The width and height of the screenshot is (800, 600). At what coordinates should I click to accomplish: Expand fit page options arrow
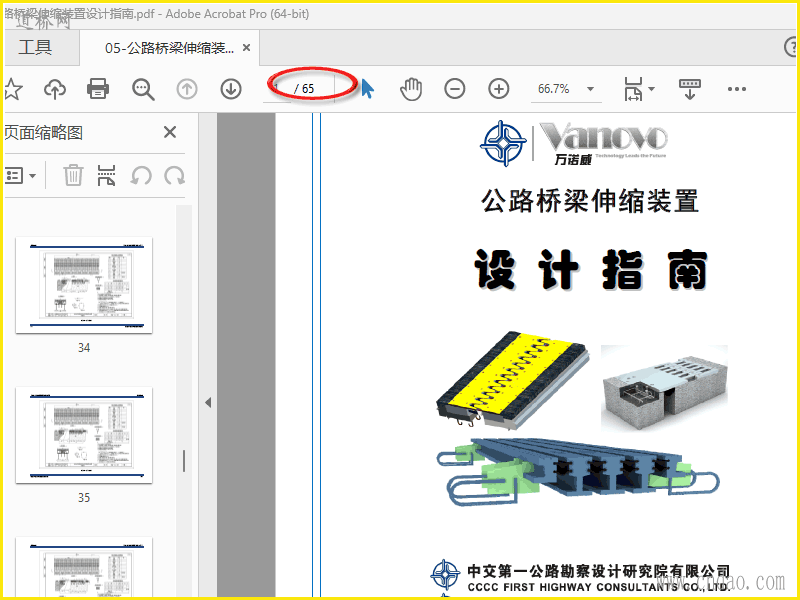point(652,89)
